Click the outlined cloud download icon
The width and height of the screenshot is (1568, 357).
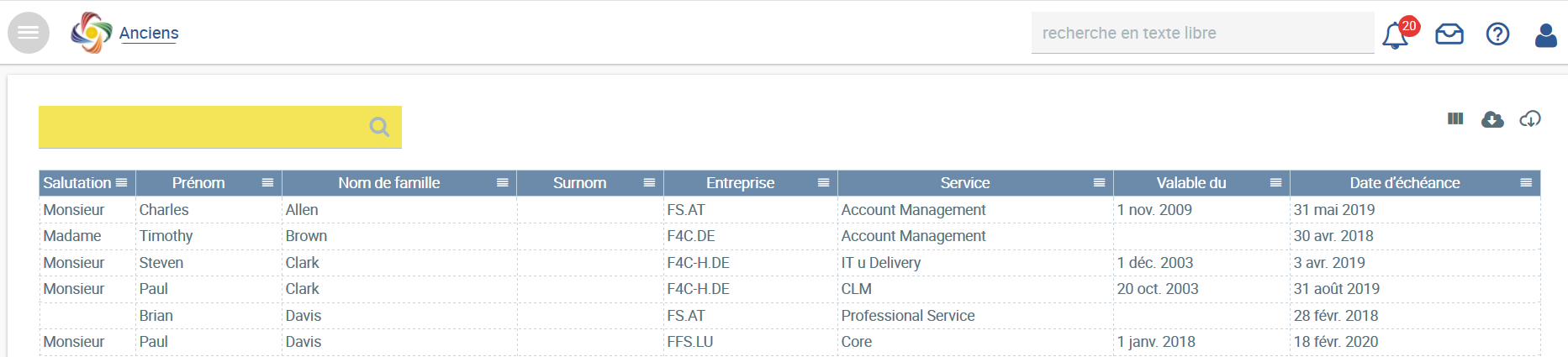pyautogui.click(x=1530, y=119)
